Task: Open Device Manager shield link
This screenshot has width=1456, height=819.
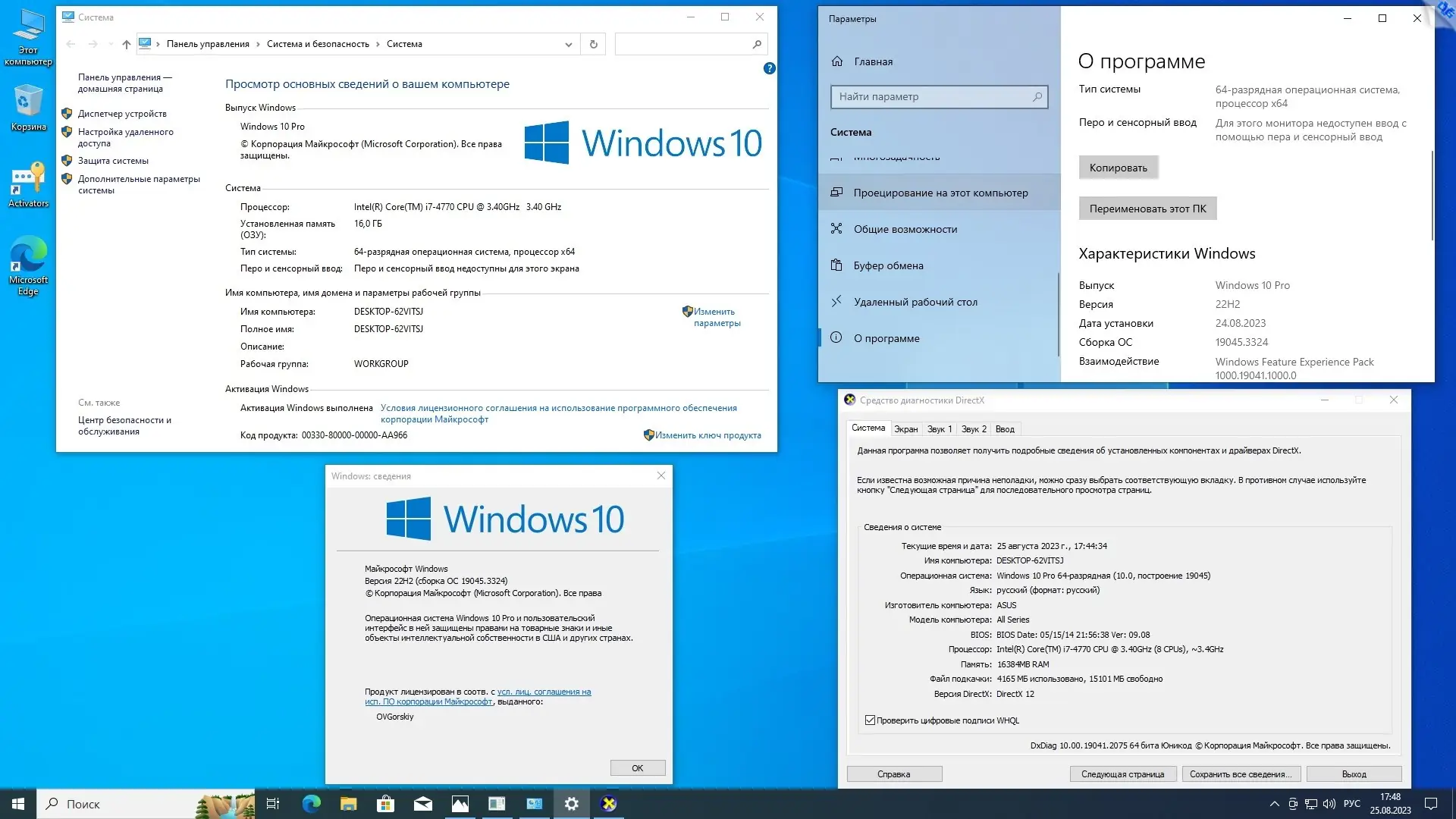Action: (121, 114)
